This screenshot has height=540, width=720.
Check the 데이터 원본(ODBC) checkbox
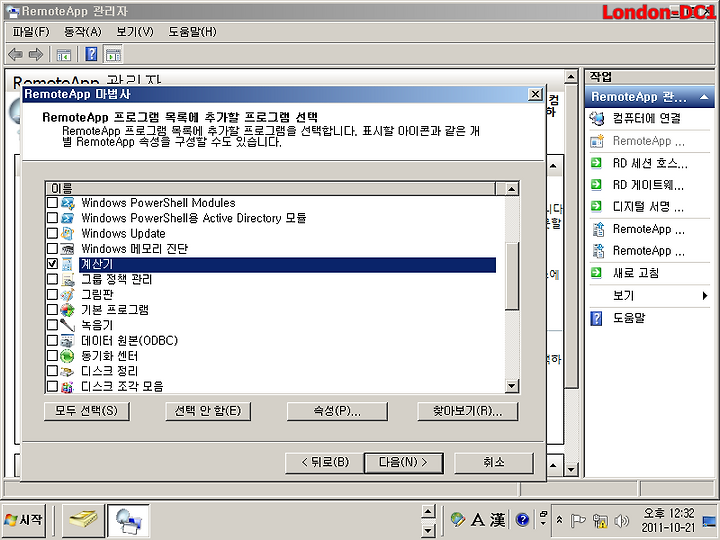(52, 340)
